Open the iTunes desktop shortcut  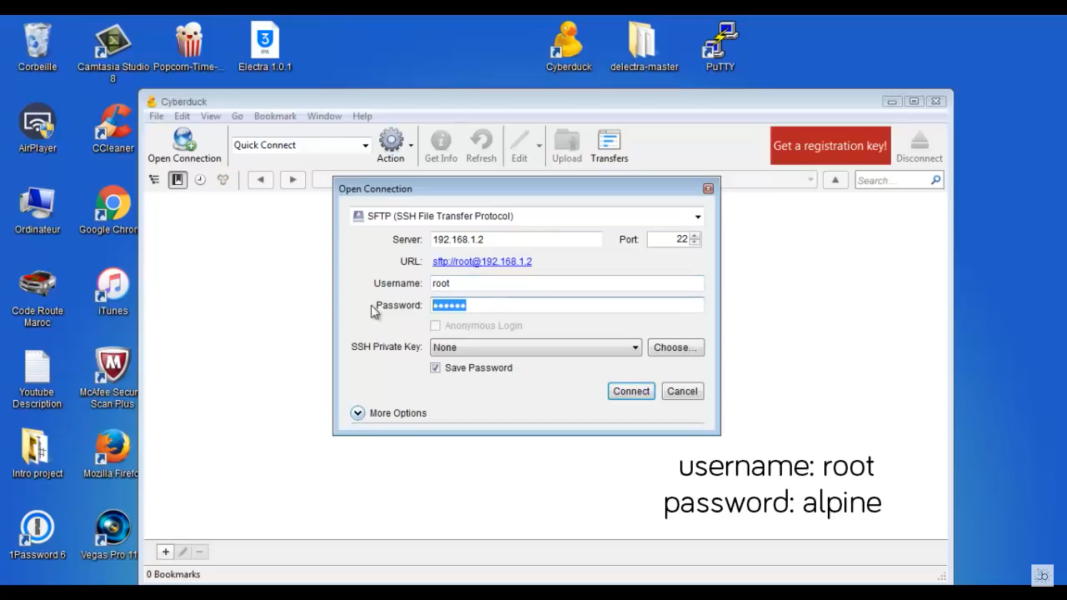113,292
